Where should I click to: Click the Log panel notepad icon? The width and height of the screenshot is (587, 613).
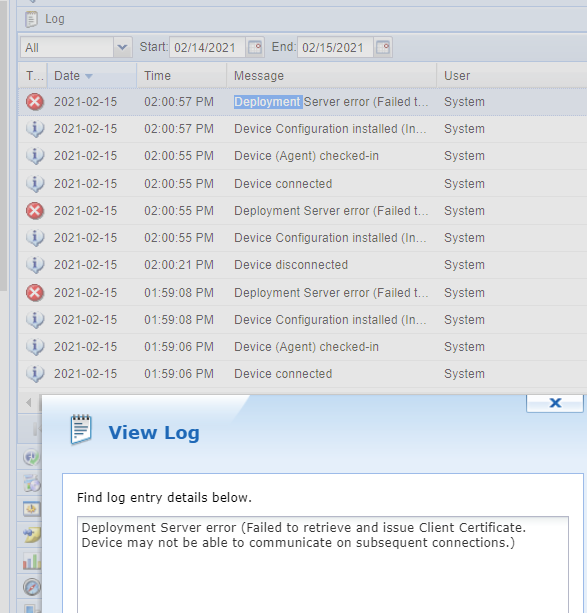[x=31, y=19]
